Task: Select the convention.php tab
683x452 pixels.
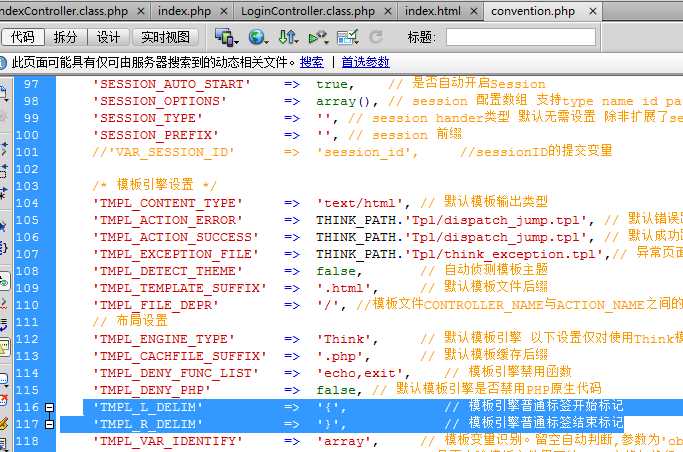Action: (533, 11)
